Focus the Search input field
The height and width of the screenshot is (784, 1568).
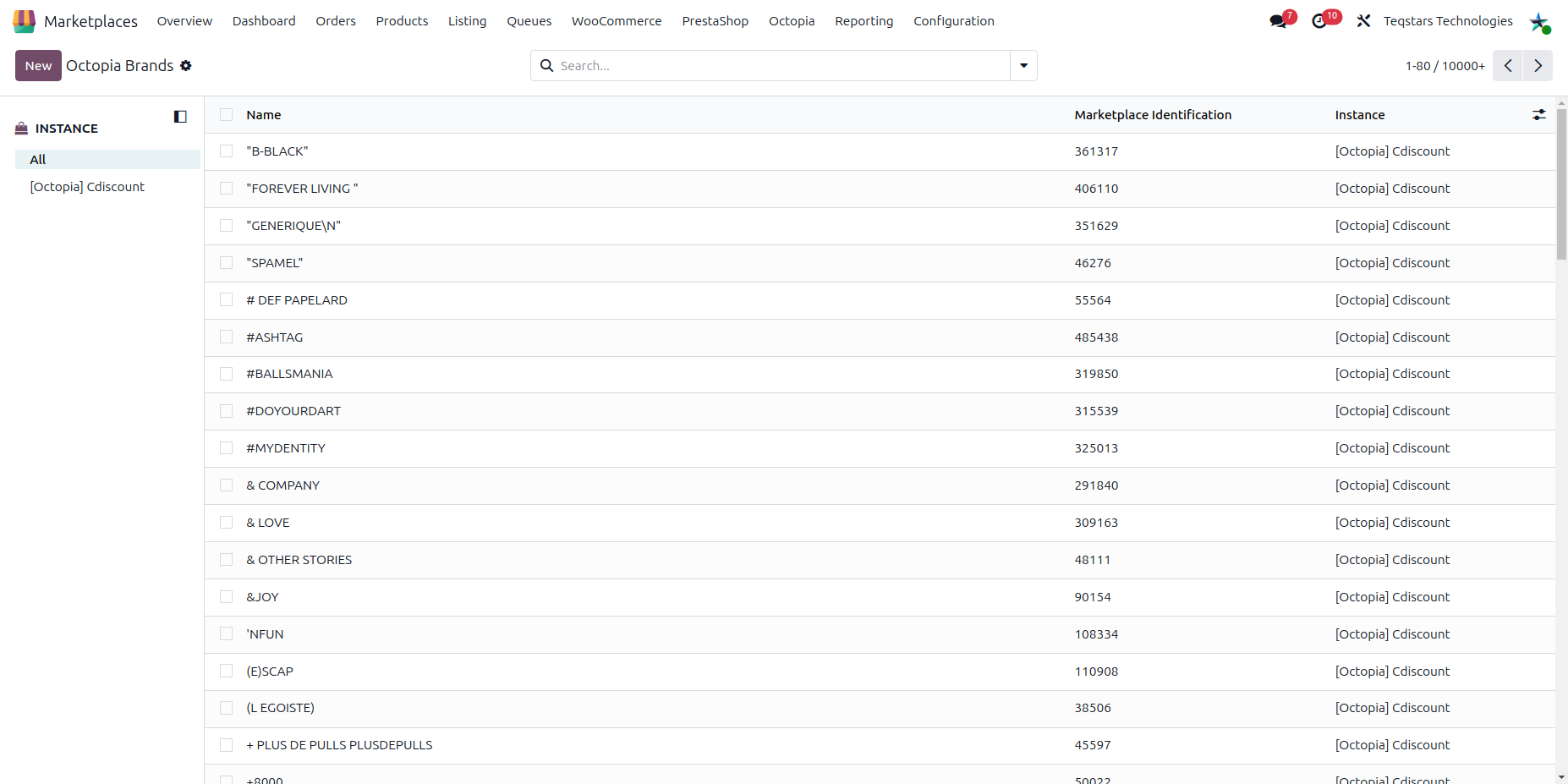coord(782,66)
